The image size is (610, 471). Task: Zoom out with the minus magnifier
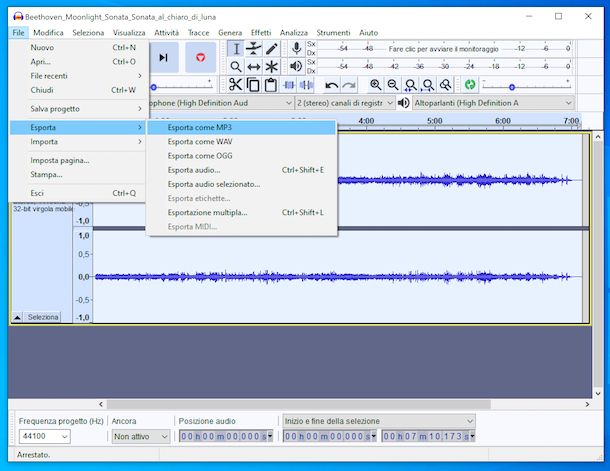(x=393, y=84)
